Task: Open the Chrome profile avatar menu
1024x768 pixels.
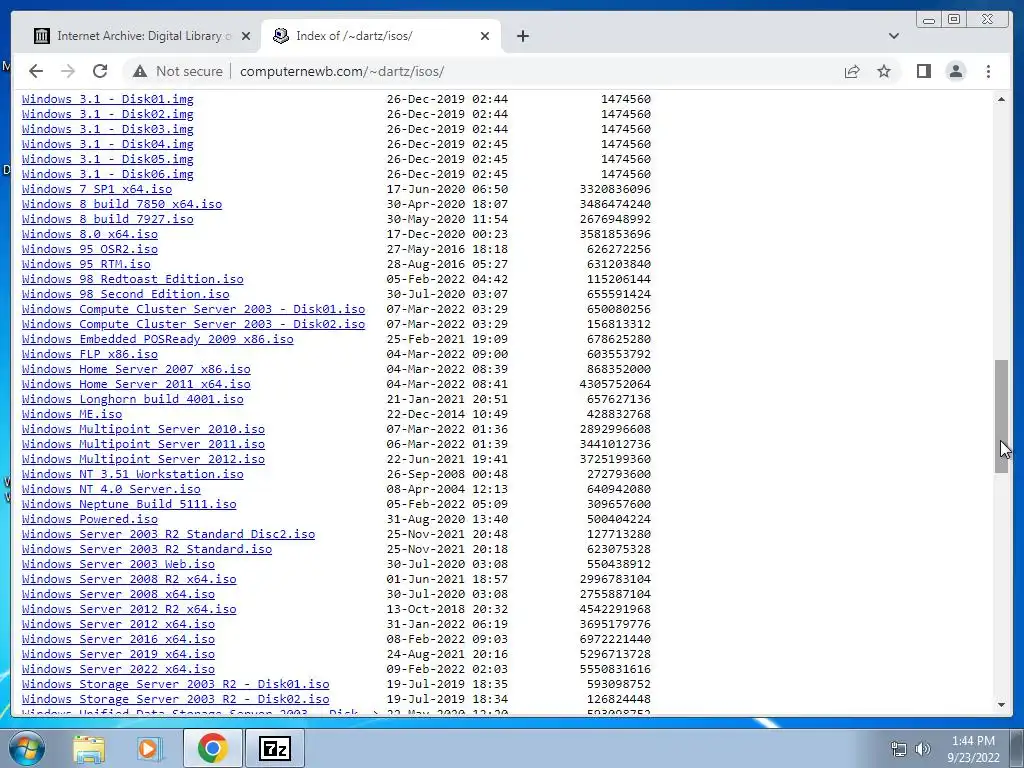Action: (x=955, y=71)
